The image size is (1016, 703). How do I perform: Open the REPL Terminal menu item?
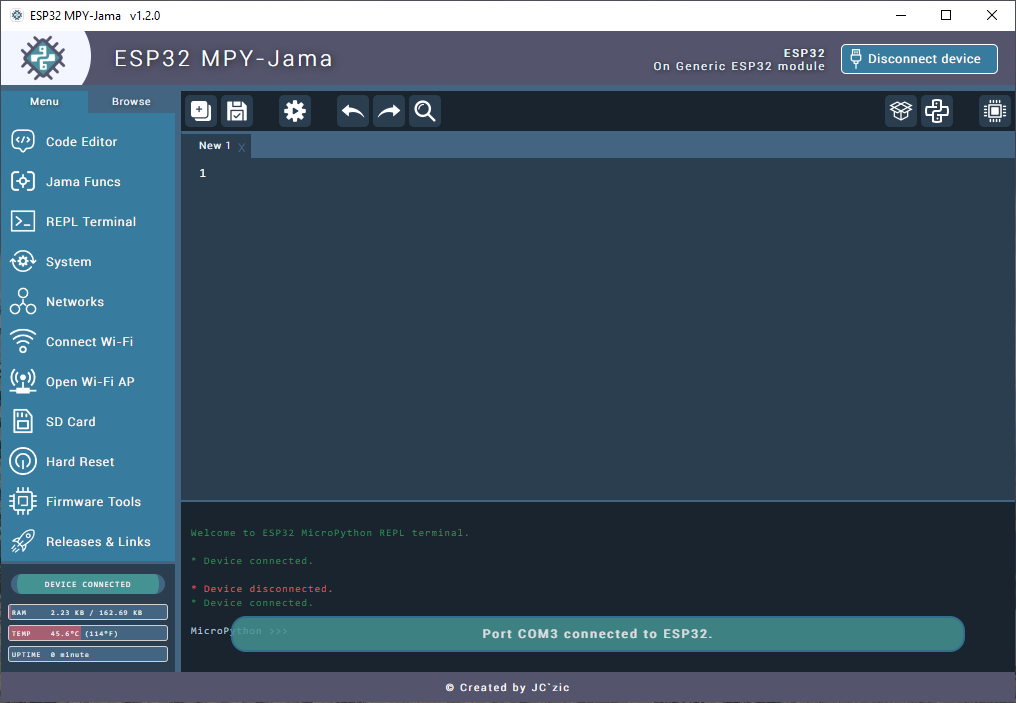(87, 222)
